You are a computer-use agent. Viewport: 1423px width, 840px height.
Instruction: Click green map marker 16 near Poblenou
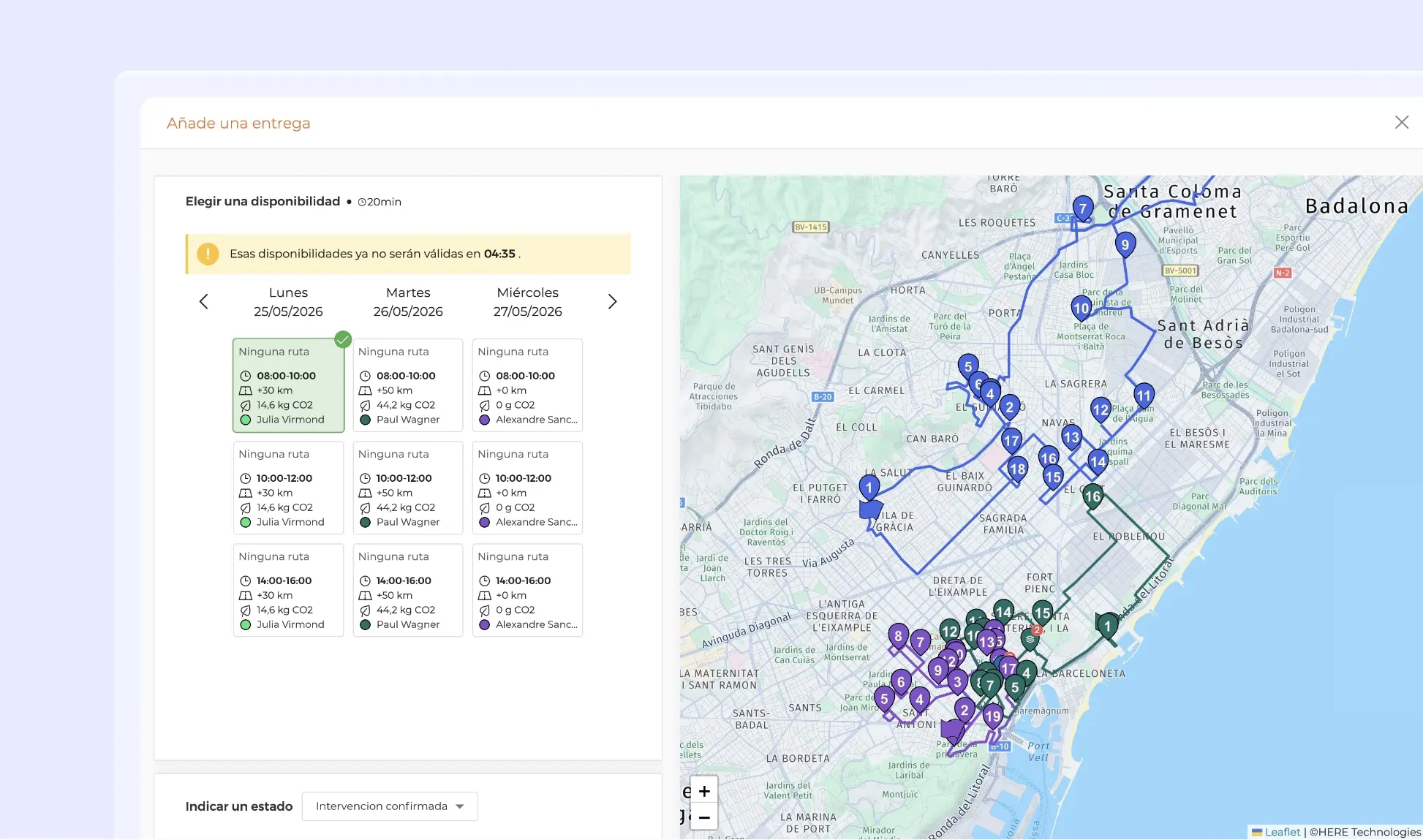(1092, 496)
